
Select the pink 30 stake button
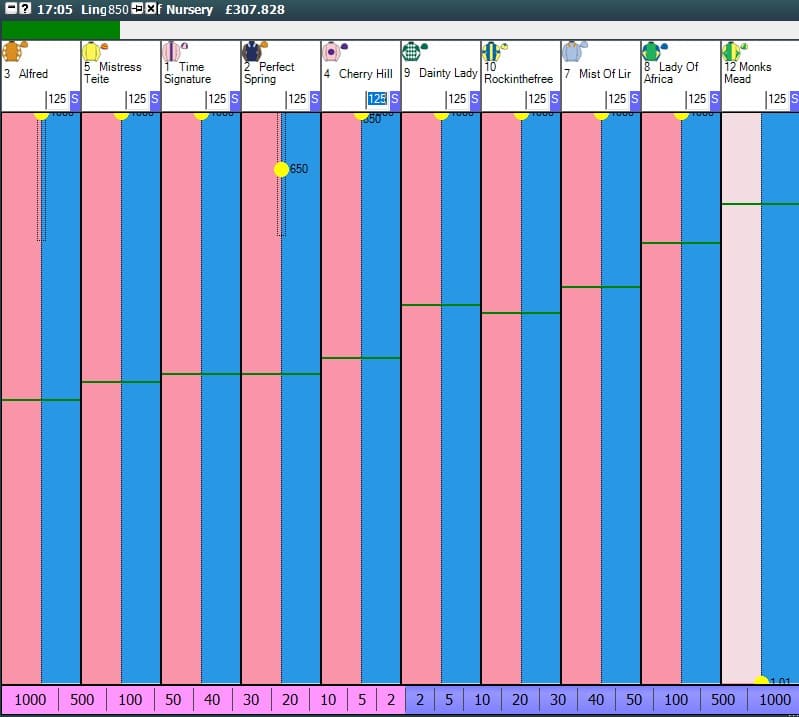pyautogui.click(x=251, y=700)
